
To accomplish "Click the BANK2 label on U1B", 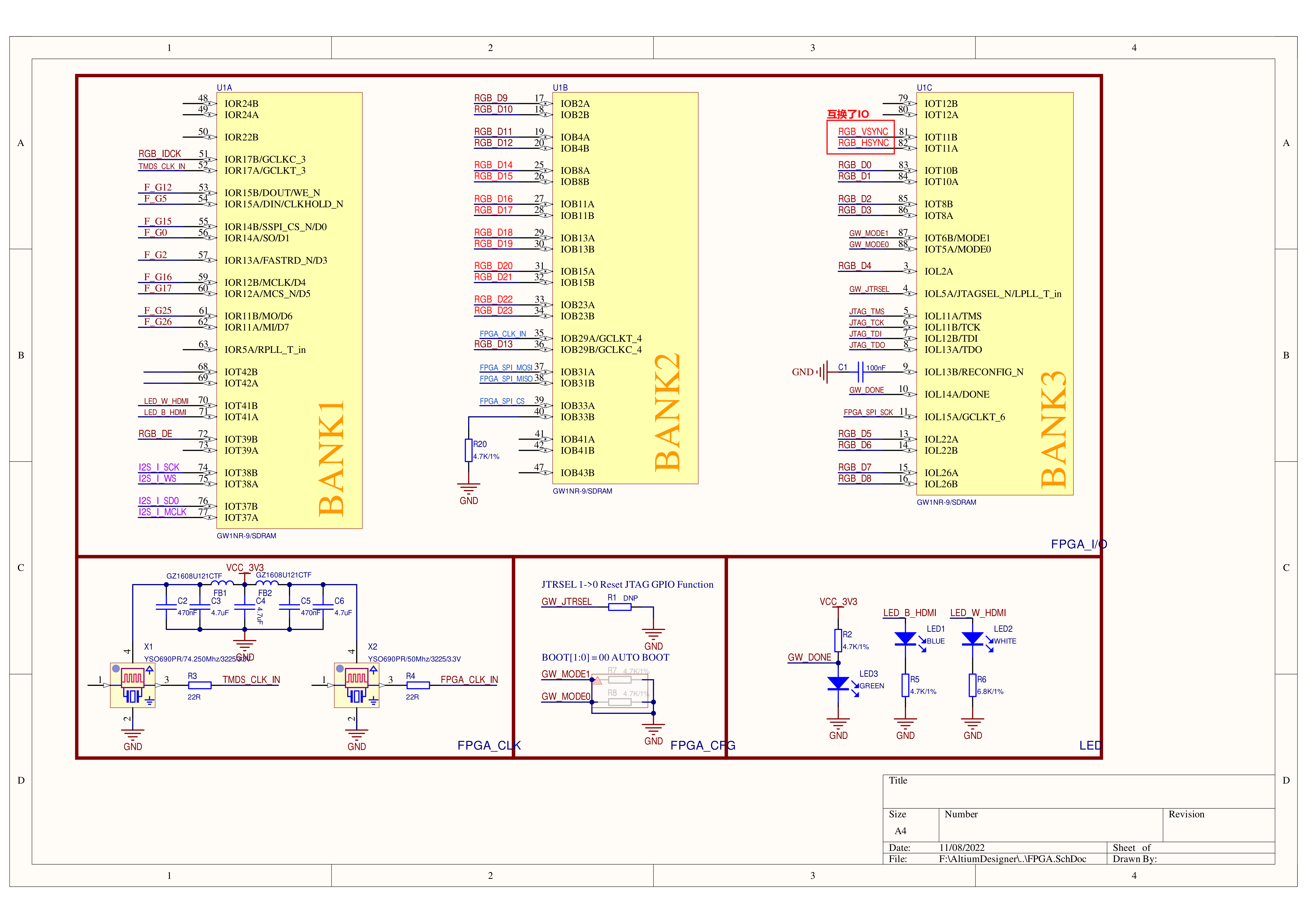I will point(668,412).
